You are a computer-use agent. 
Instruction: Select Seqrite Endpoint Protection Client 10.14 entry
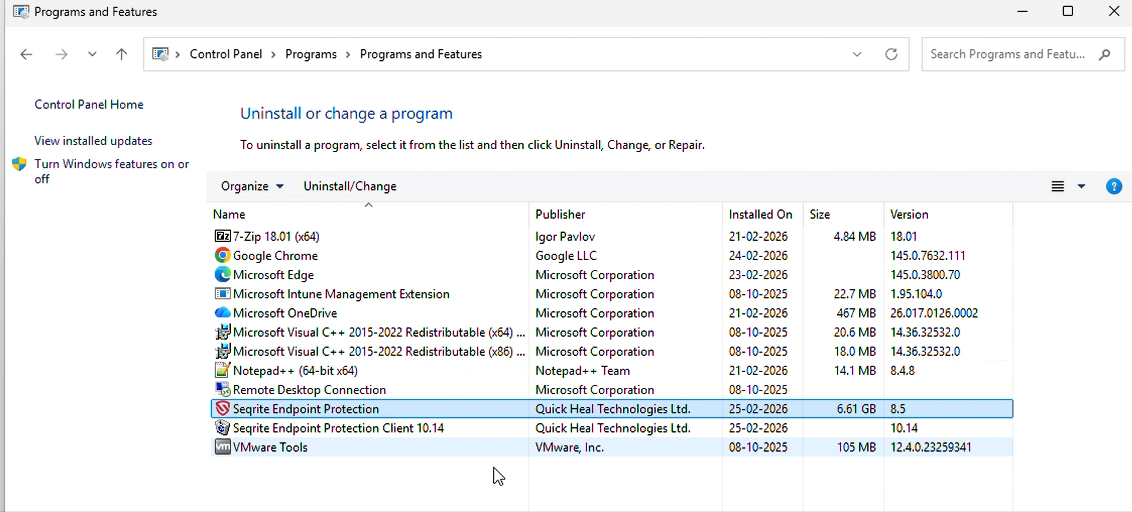pos(611,428)
